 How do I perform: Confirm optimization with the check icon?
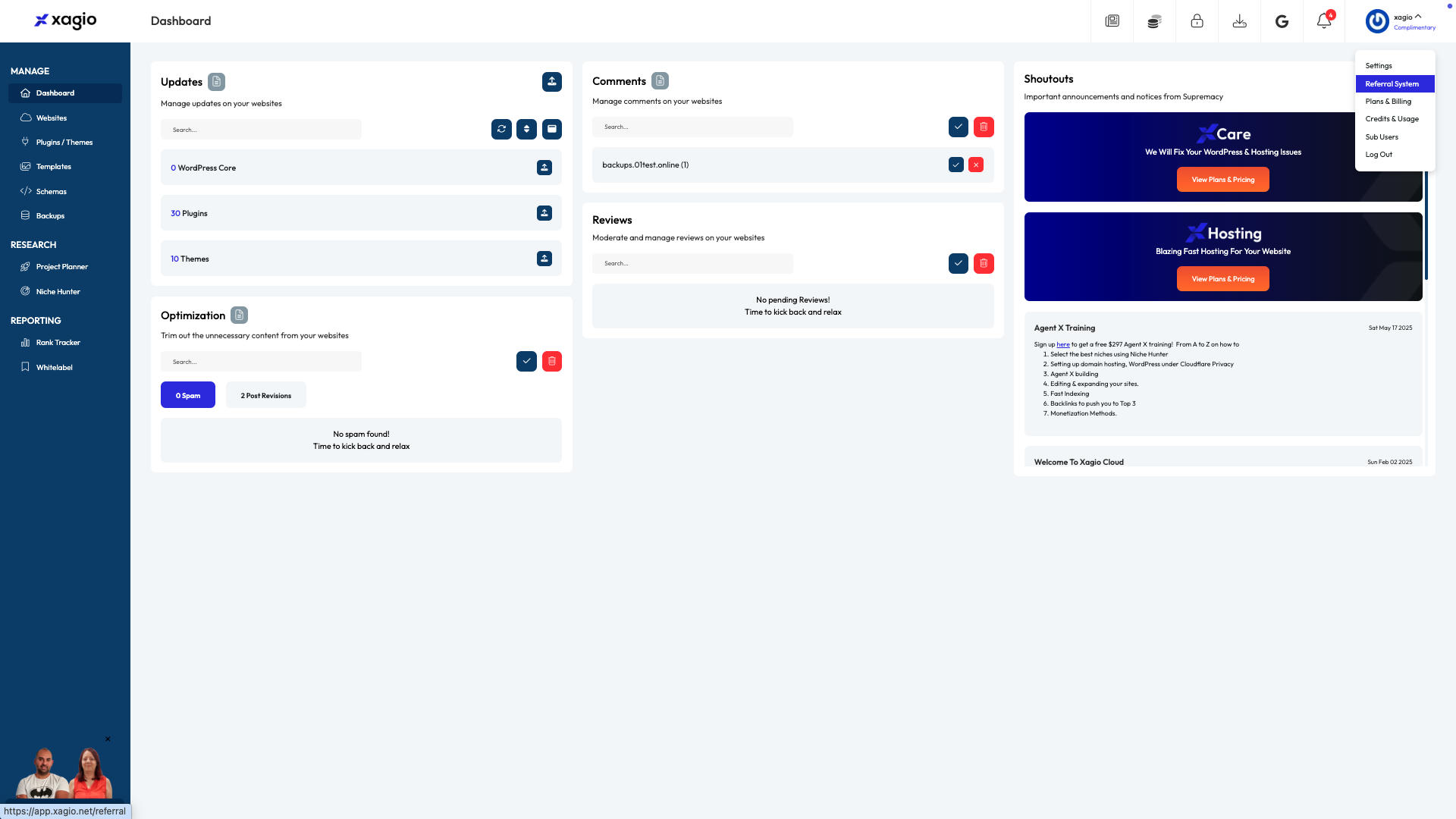pos(526,362)
